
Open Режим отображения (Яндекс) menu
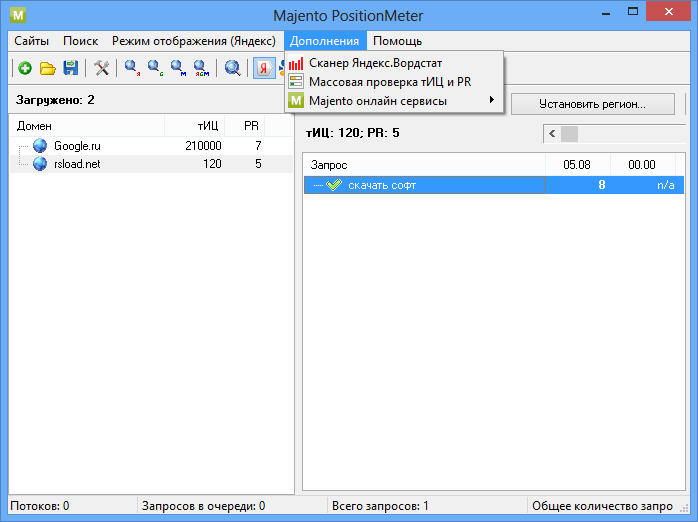pos(194,41)
